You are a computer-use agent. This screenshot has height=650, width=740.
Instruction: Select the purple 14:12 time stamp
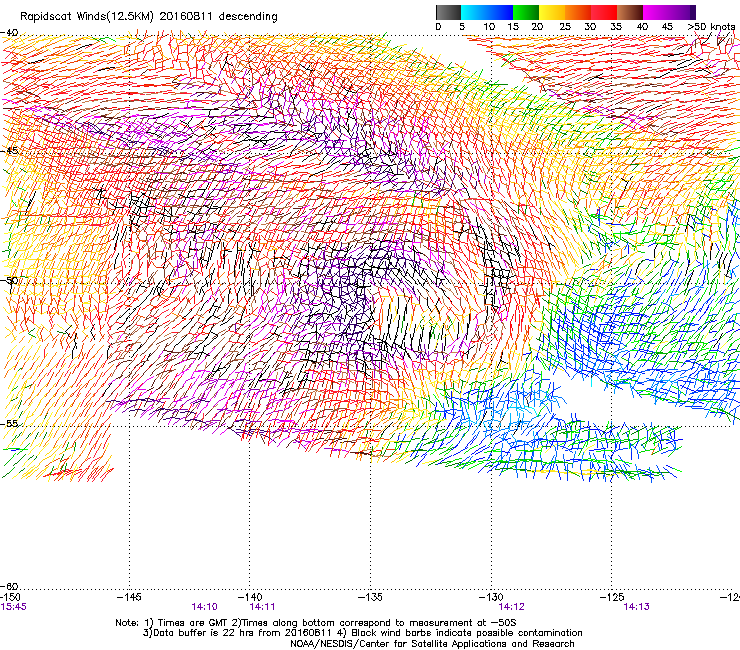512,607
